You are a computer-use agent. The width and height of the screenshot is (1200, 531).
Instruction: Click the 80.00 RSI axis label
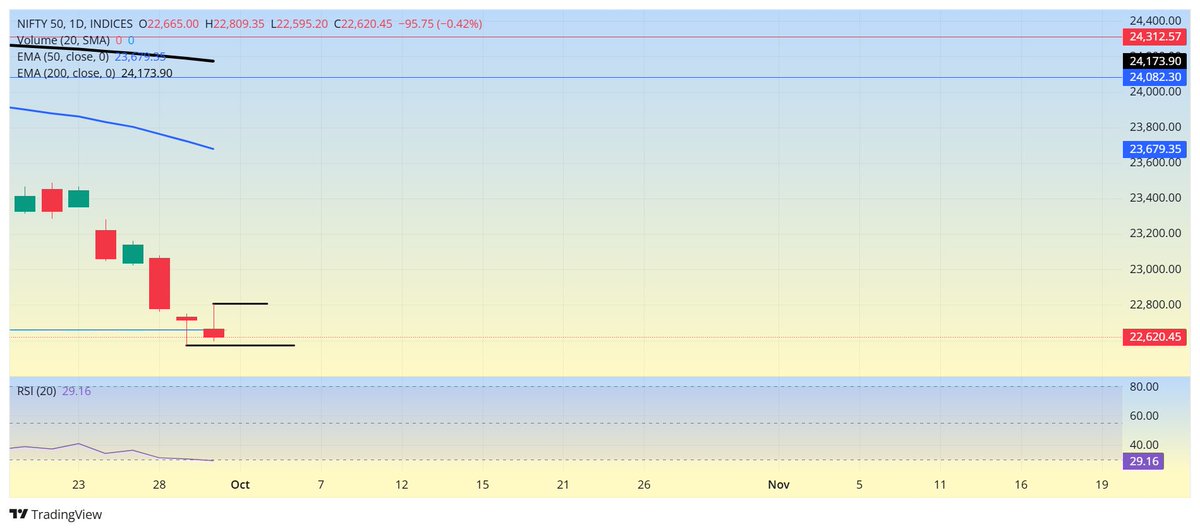(x=1144, y=387)
